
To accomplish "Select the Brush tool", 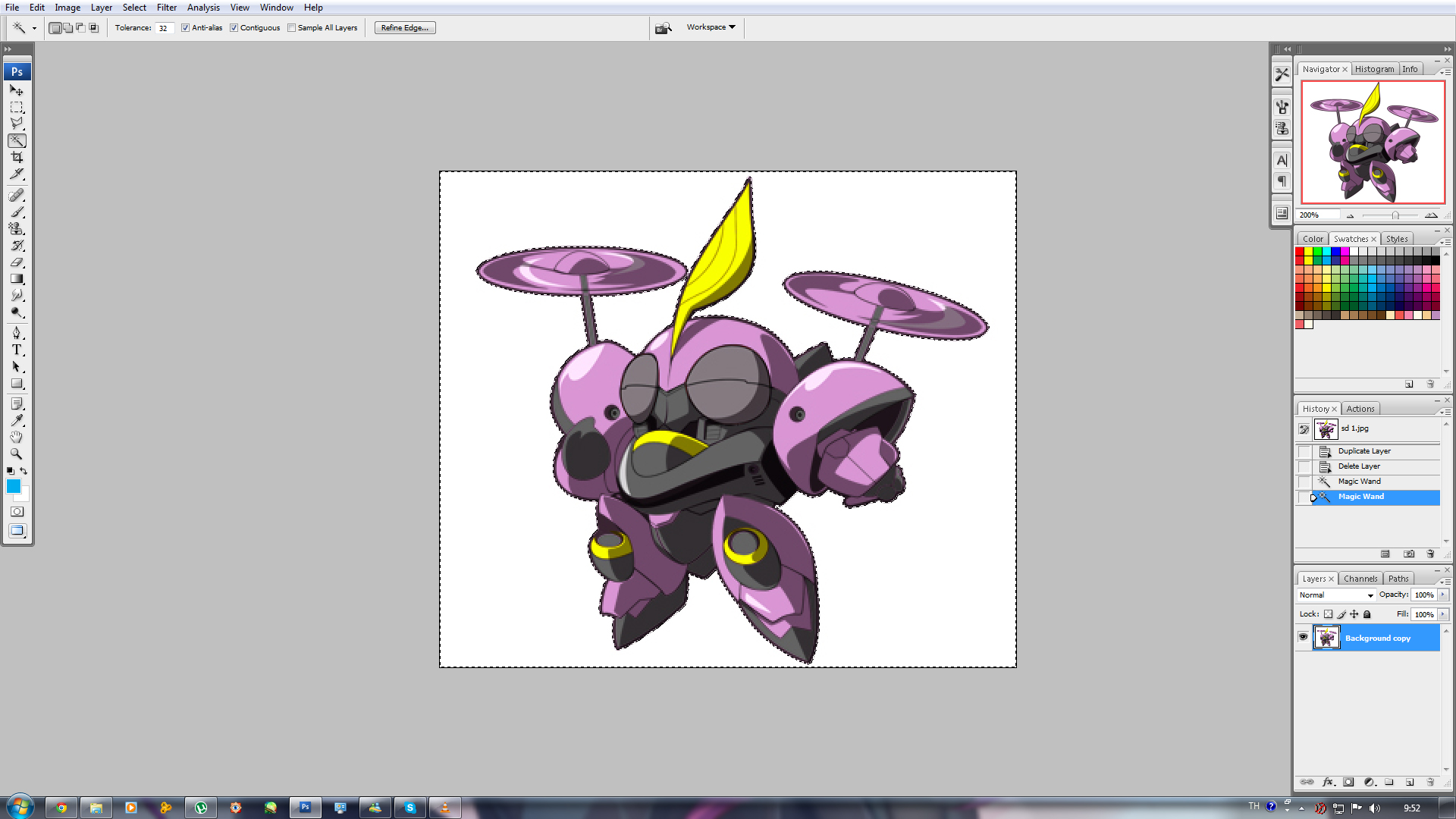I will 17,212.
